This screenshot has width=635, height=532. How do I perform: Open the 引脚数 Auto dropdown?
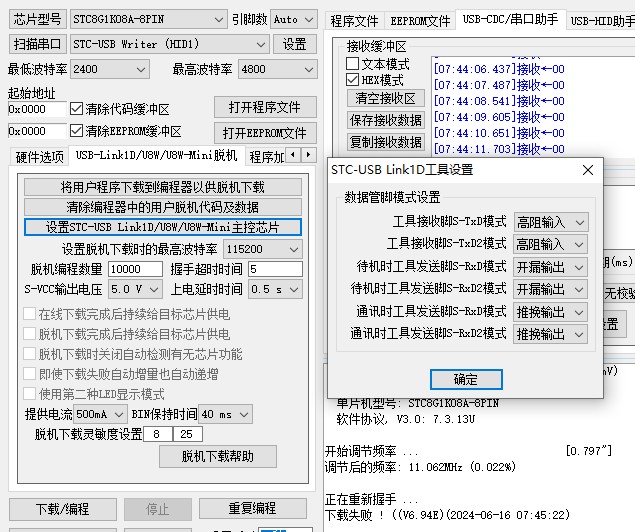(x=294, y=19)
